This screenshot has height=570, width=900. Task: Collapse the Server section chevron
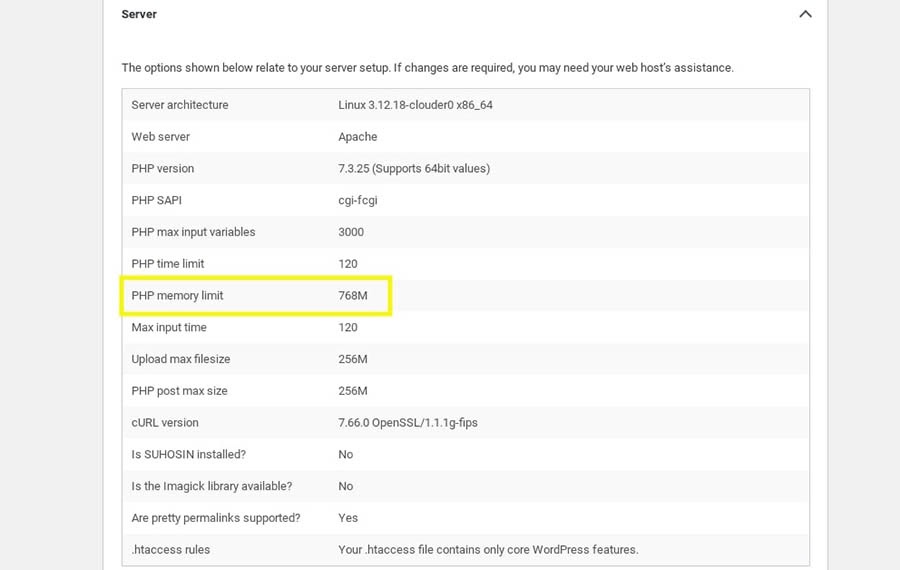coord(805,14)
